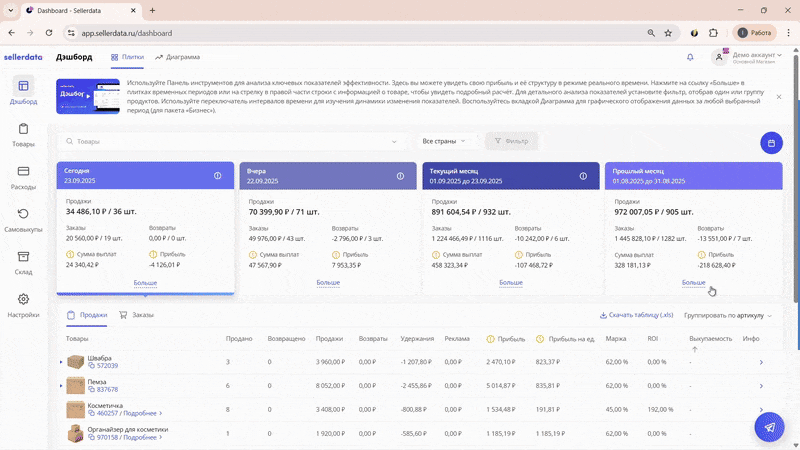Click the notifications bell icon
Viewport: 800px width, 450px height.
[690, 57]
